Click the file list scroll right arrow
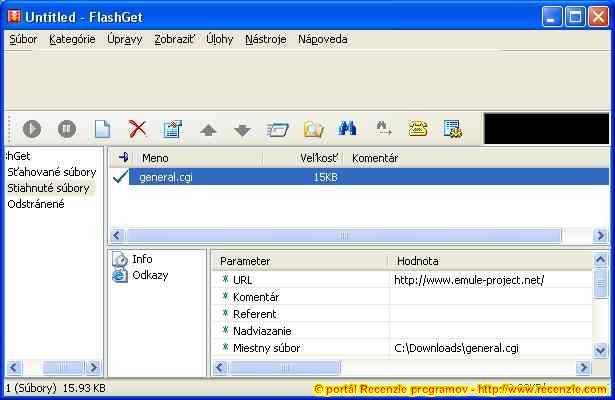The image size is (615, 400). point(600,236)
